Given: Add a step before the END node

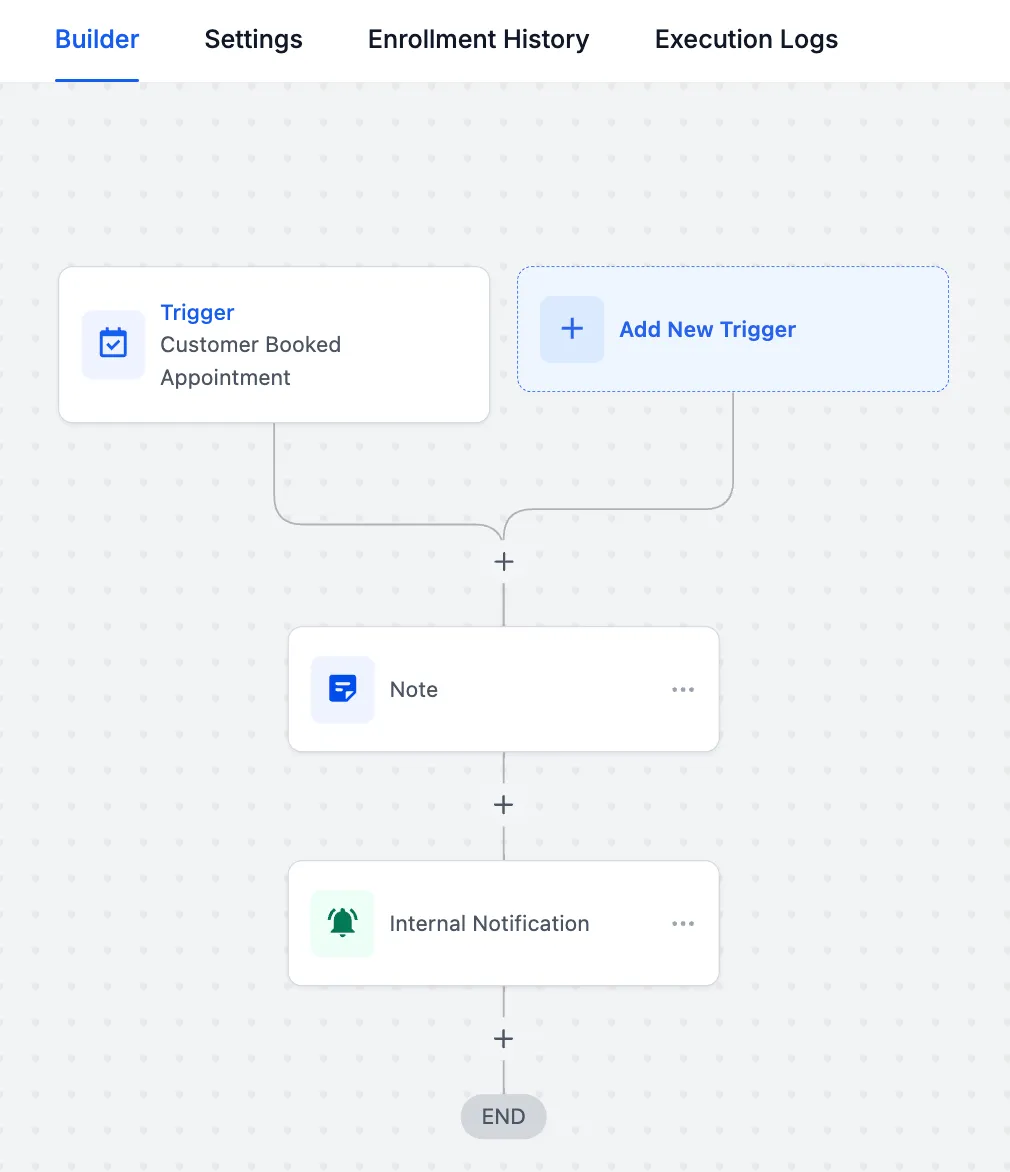Looking at the screenshot, I should (504, 1039).
